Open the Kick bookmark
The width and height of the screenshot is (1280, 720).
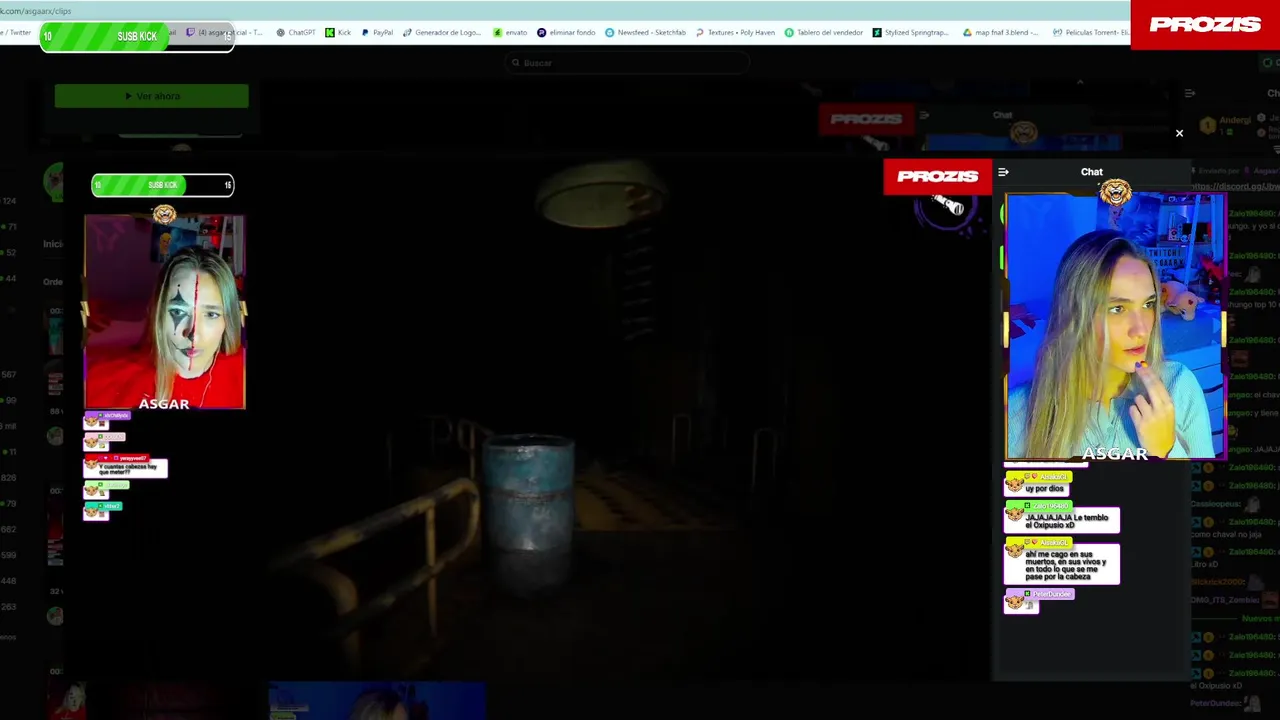(338, 32)
